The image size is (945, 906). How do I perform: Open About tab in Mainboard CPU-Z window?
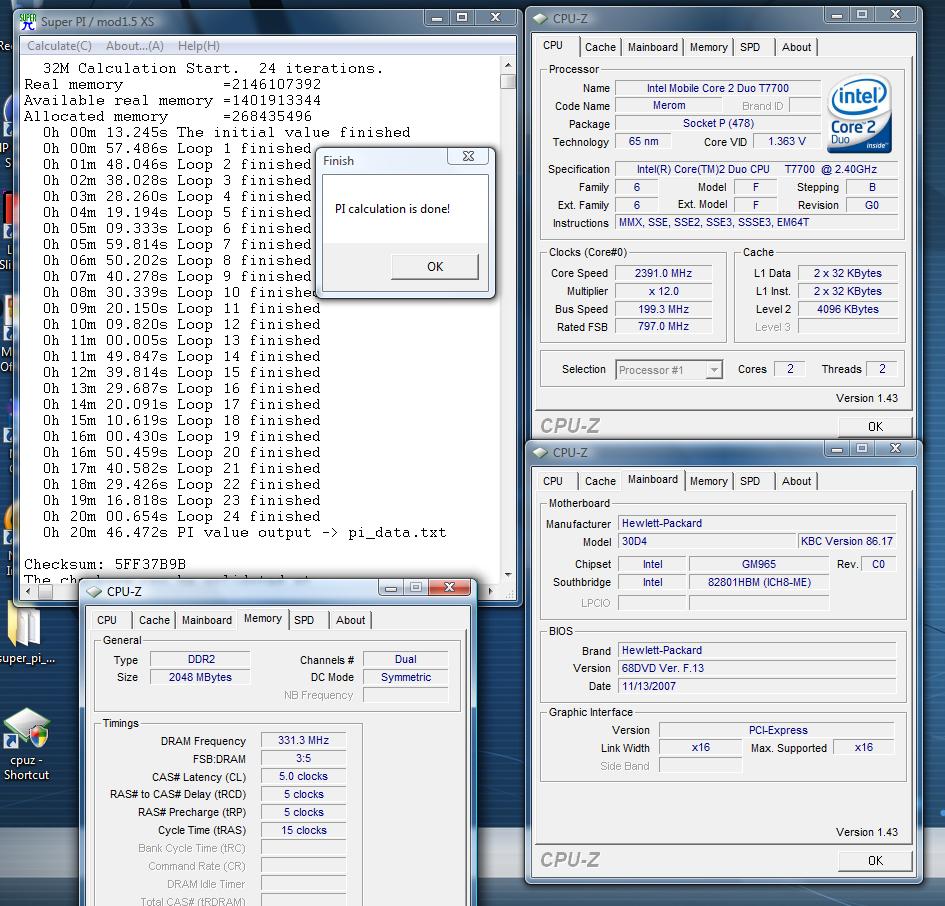(796, 481)
